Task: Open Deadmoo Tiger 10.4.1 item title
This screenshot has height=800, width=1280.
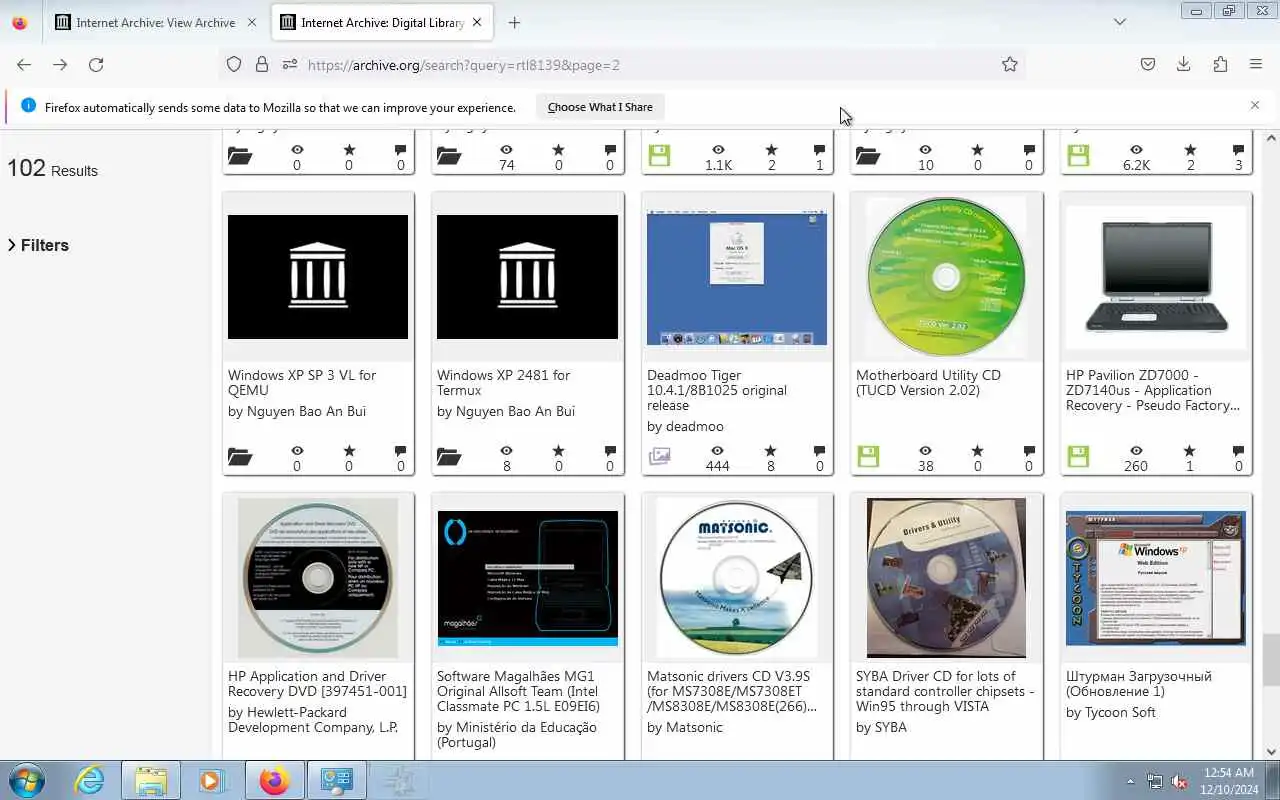Action: [x=717, y=390]
